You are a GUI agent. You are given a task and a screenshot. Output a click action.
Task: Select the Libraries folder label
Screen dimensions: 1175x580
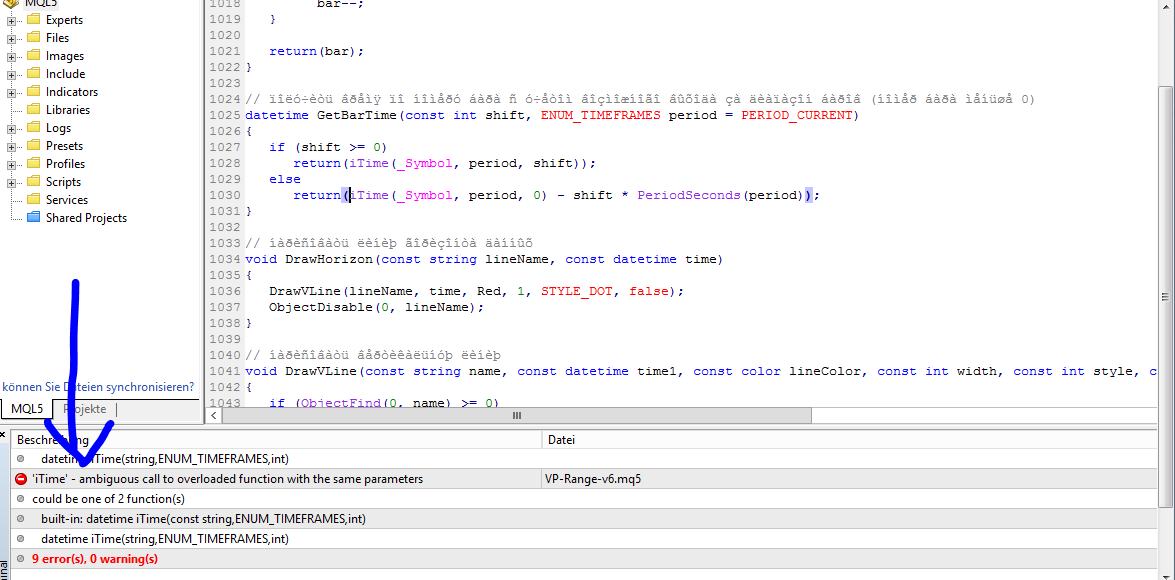coord(67,110)
